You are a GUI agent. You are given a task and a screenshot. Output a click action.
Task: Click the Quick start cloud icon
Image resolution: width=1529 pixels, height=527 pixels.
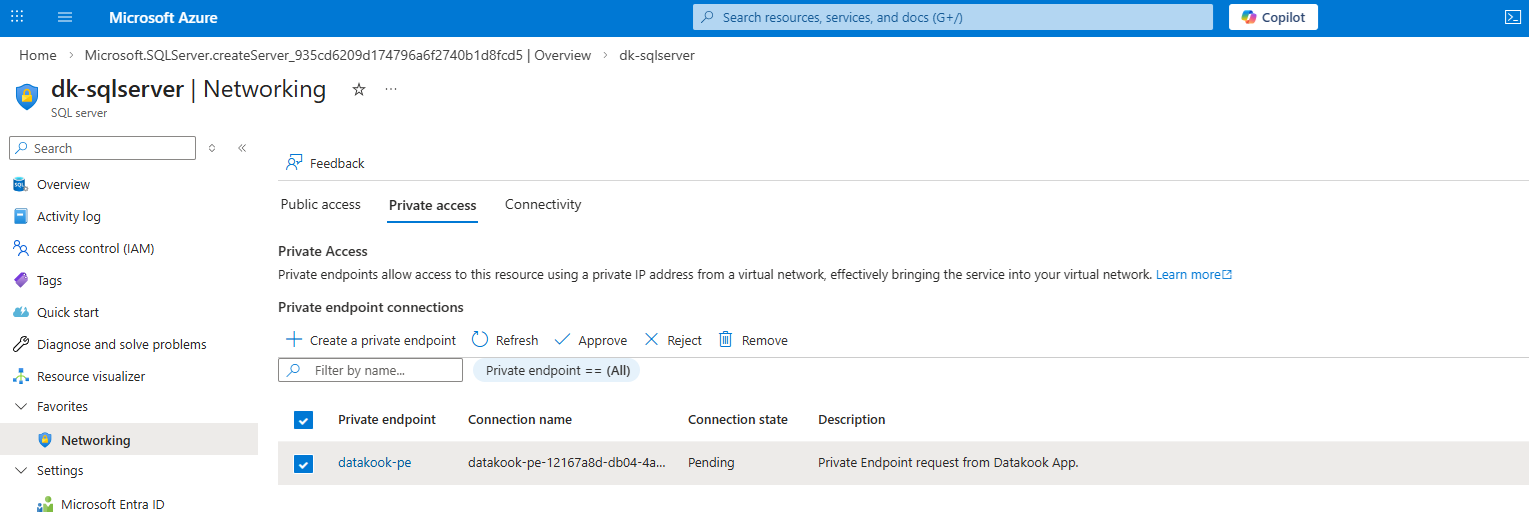(x=20, y=312)
